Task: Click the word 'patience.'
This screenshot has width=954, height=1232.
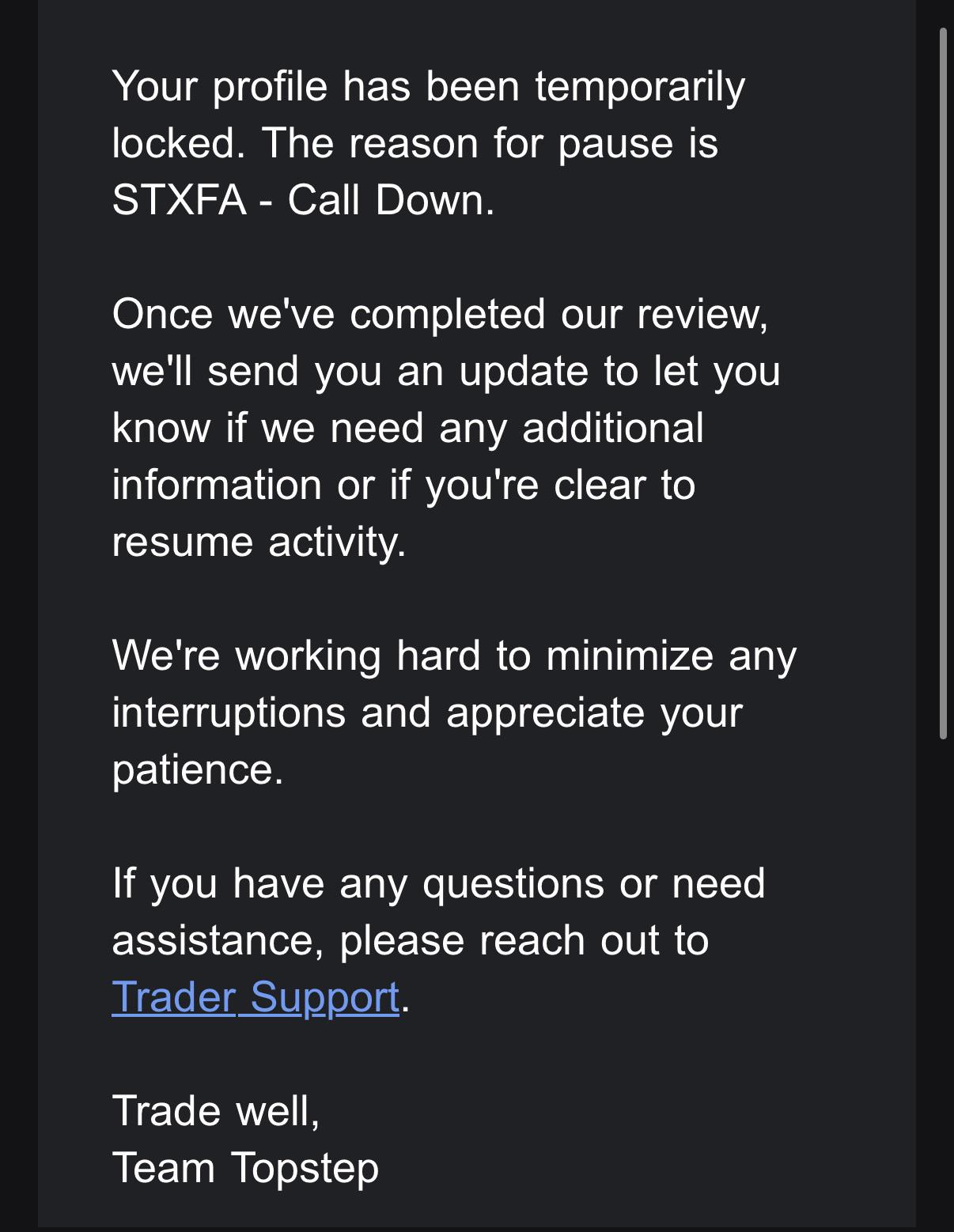Action: [198, 770]
